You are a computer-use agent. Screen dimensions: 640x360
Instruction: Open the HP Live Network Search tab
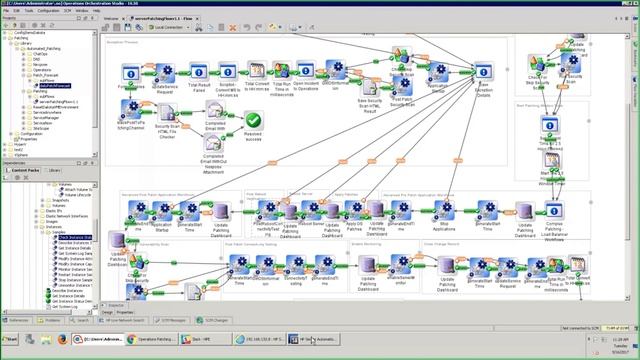[x=122, y=320]
